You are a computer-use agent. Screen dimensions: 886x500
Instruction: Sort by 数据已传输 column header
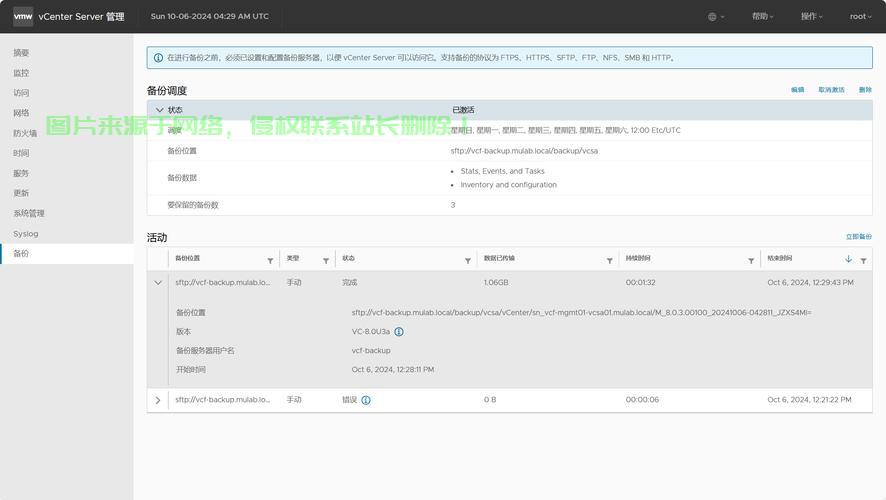[499, 258]
